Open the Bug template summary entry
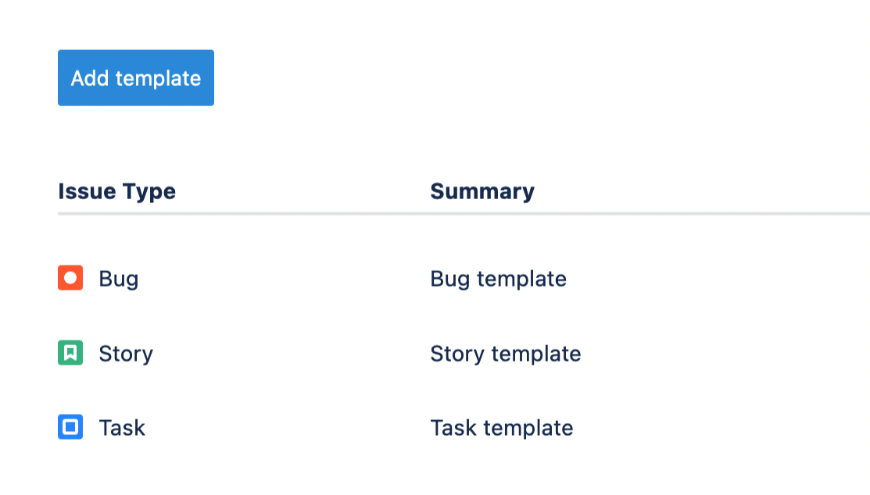Viewport: 870px width, 495px height. tap(498, 279)
